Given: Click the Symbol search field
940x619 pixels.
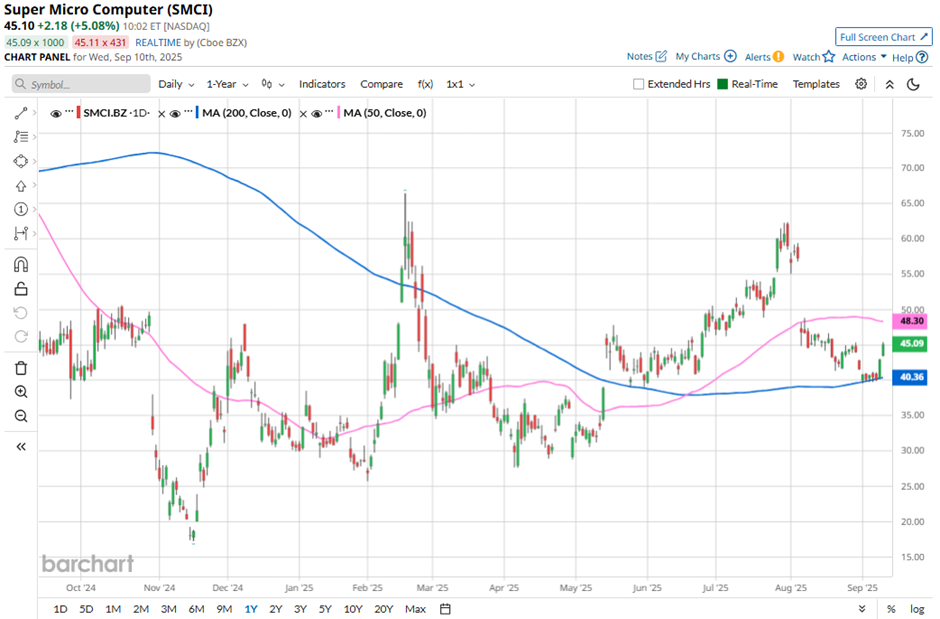Looking at the screenshot, I should pos(81,84).
